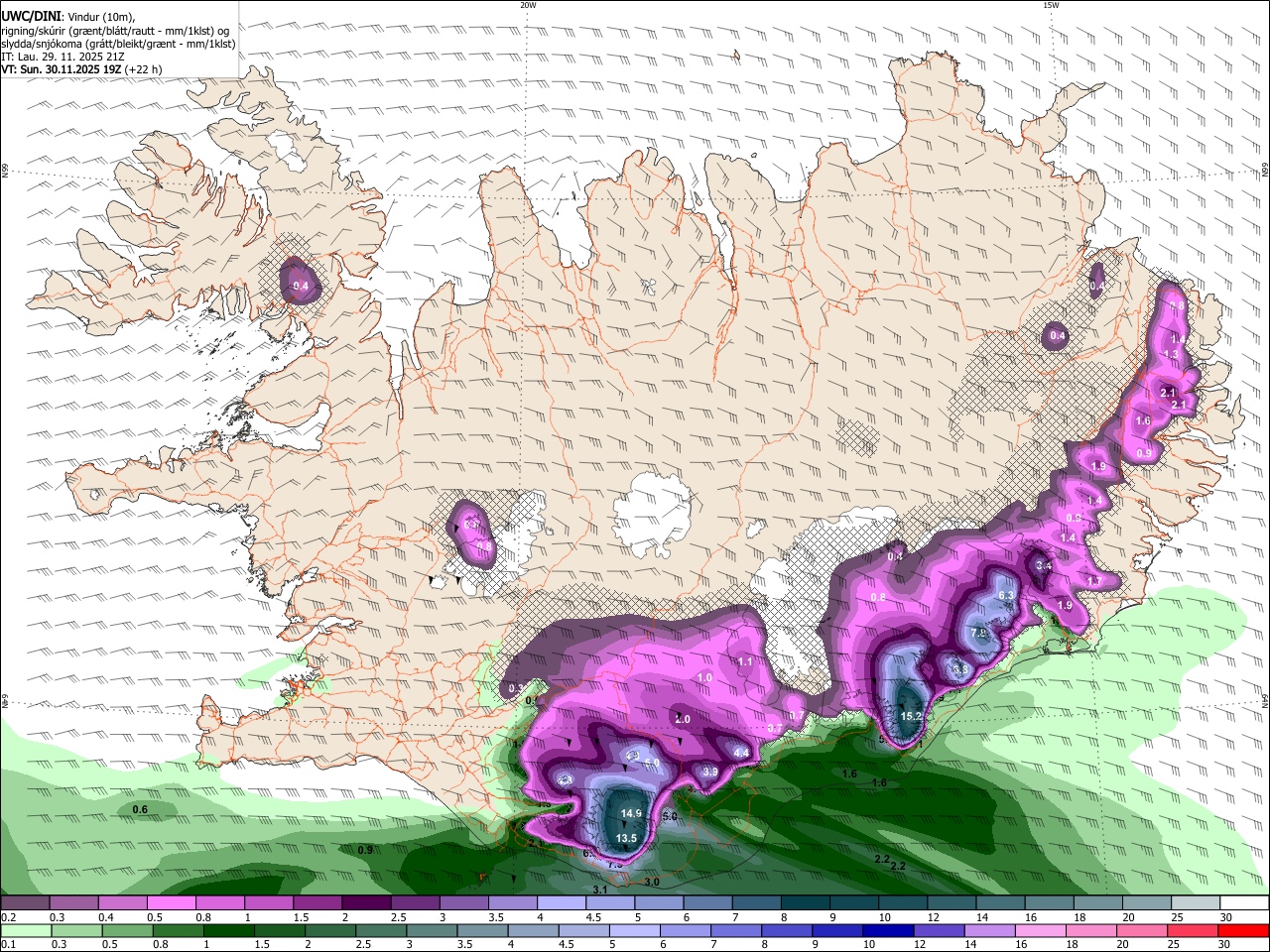Click the 4.4 snowfall value label

(740, 753)
